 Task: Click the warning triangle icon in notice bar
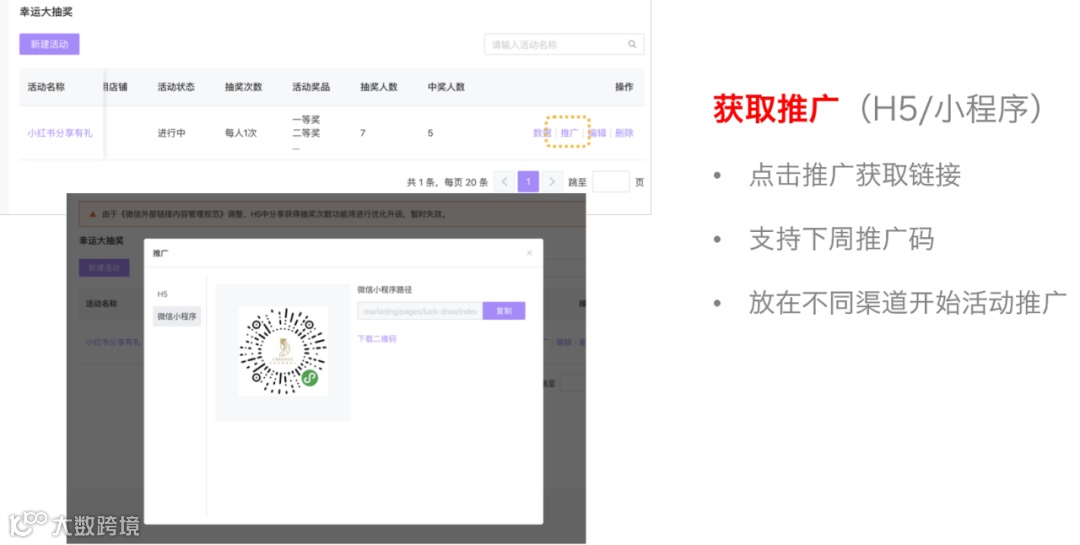(92, 214)
